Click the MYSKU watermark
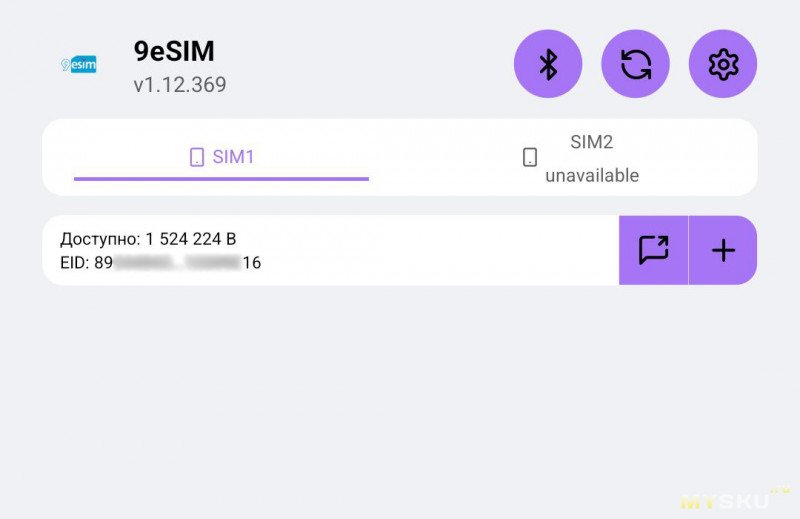 pos(727,499)
